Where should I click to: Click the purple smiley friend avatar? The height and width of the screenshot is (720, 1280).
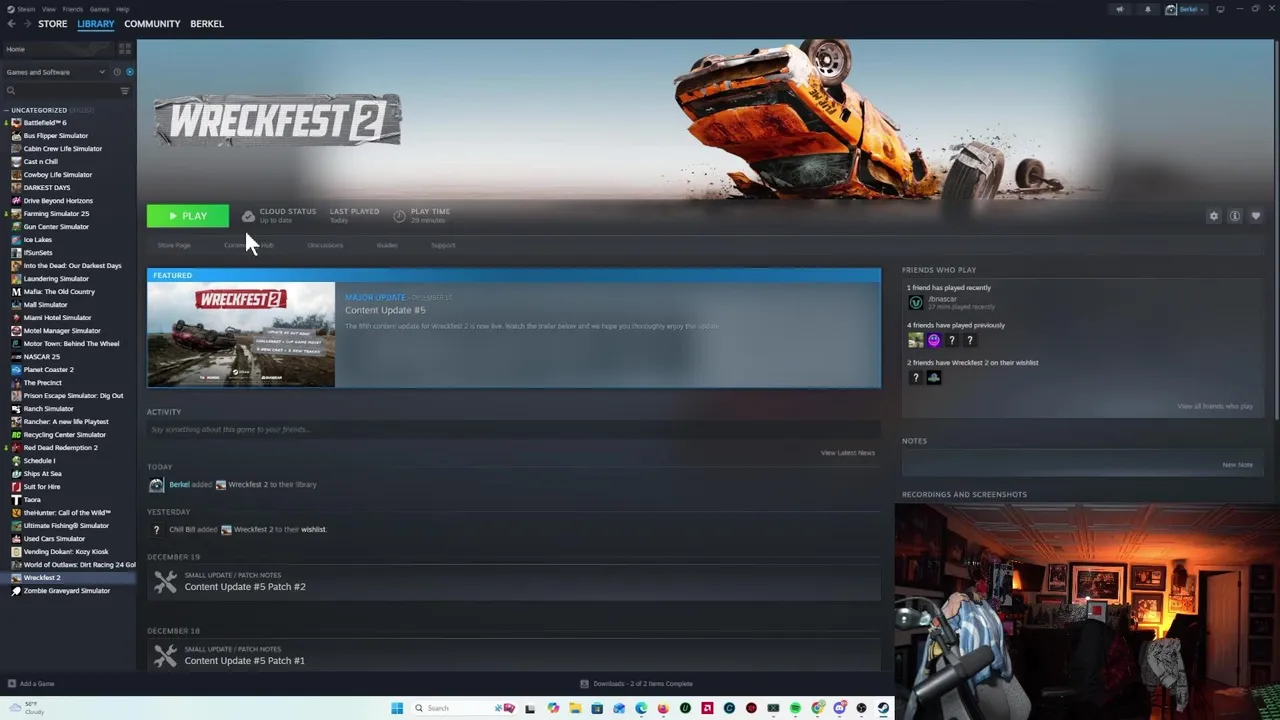pyautogui.click(x=934, y=340)
